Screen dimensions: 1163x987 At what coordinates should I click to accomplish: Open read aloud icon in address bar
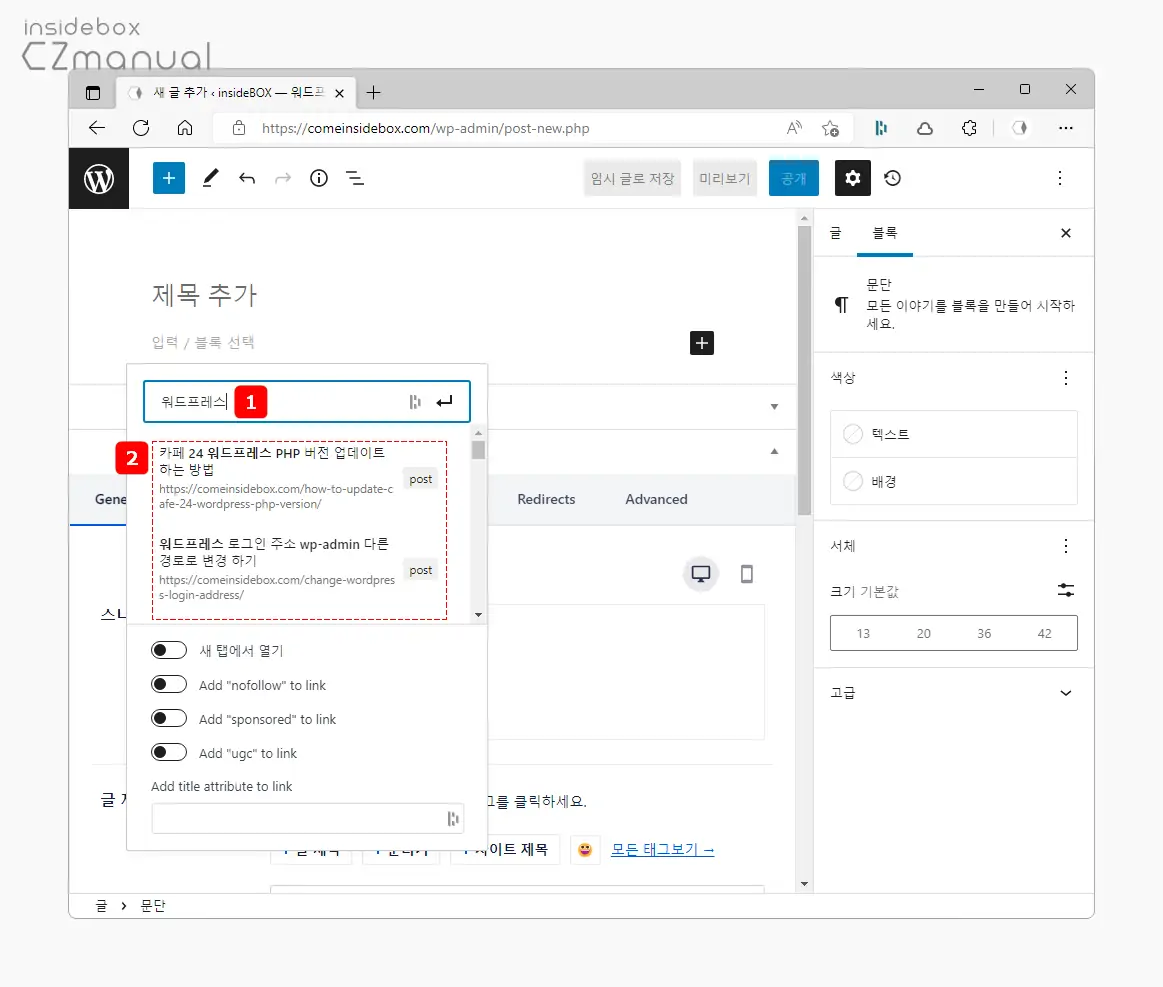pyautogui.click(x=794, y=128)
